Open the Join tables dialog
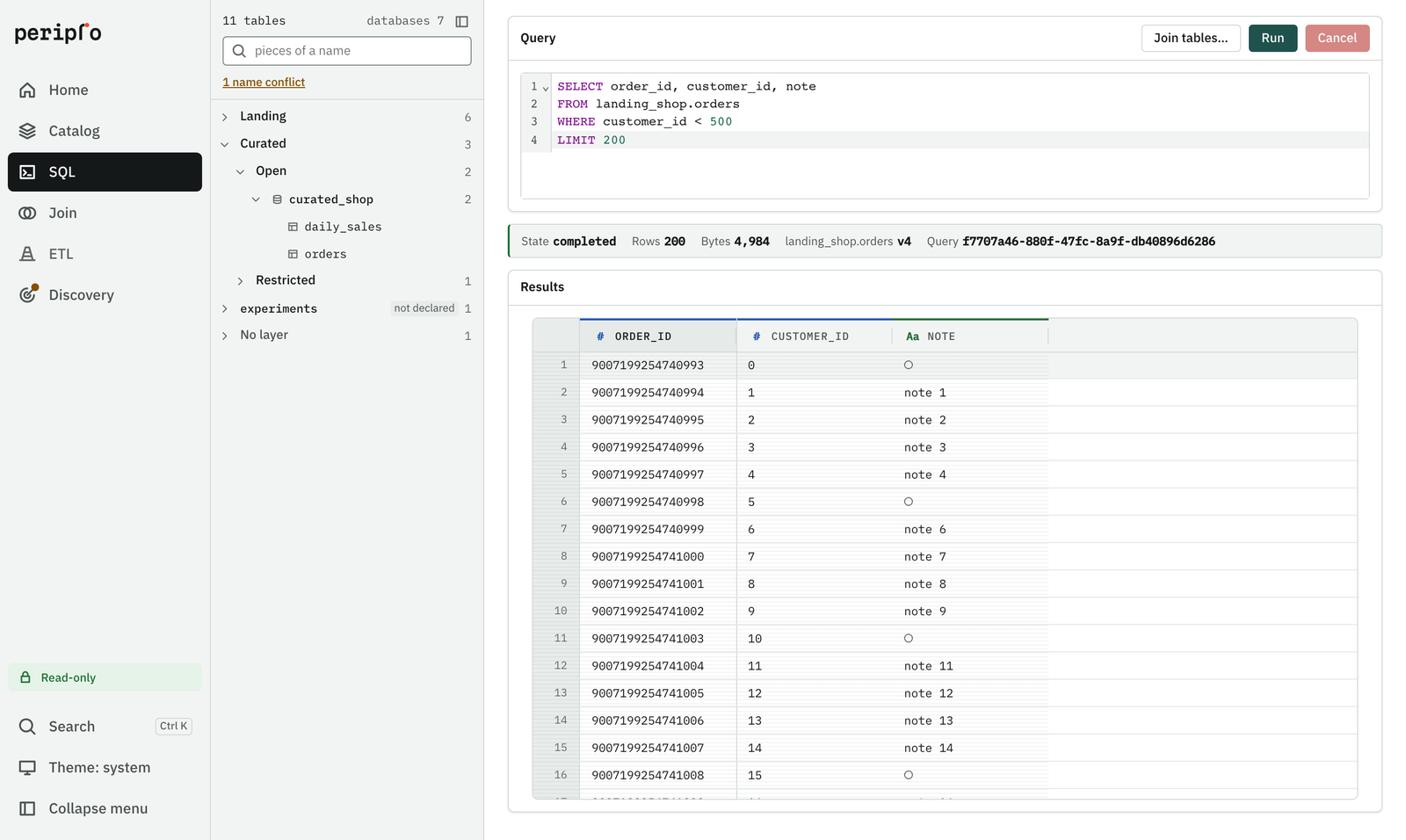This screenshot has height=840, width=1406. pyautogui.click(x=1191, y=38)
